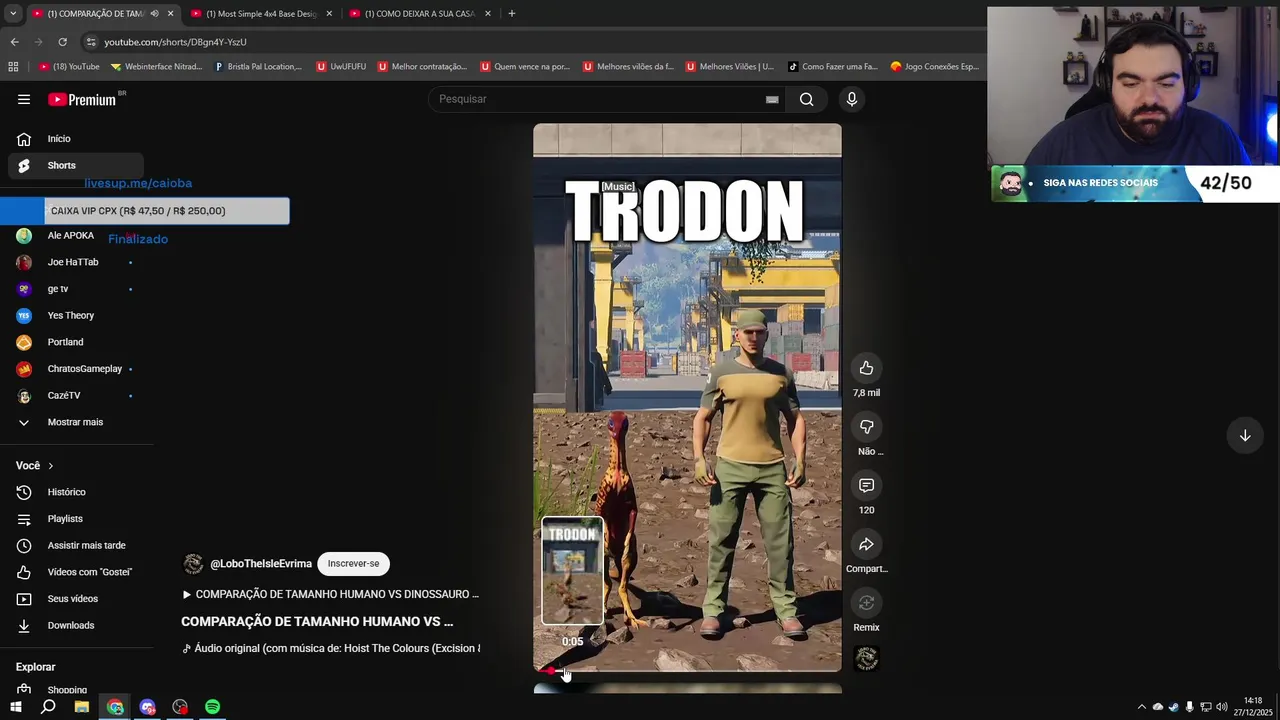1280x720 pixels.
Task: Click into the Pesquisar search field
Action: tap(600, 99)
